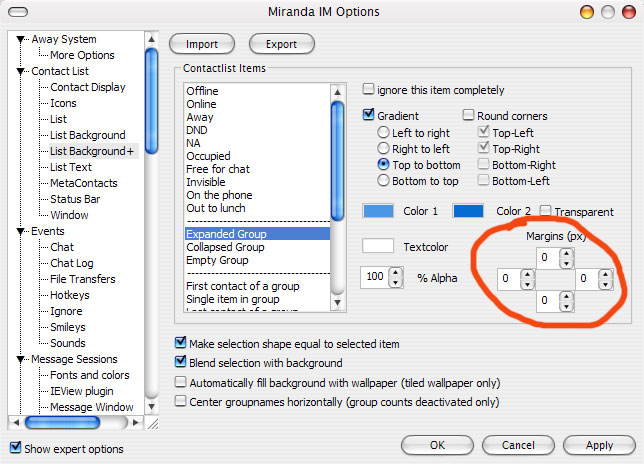Uncheck the Gradient checkbox

point(368,115)
